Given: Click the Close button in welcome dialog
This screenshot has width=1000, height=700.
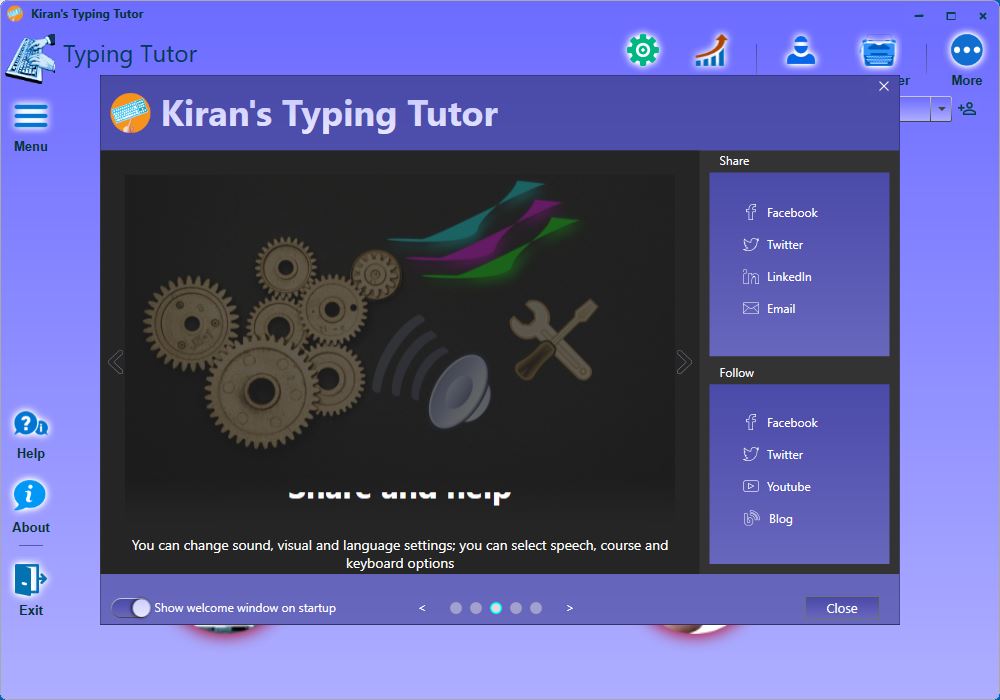Looking at the screenshot, I should point(842,608).
